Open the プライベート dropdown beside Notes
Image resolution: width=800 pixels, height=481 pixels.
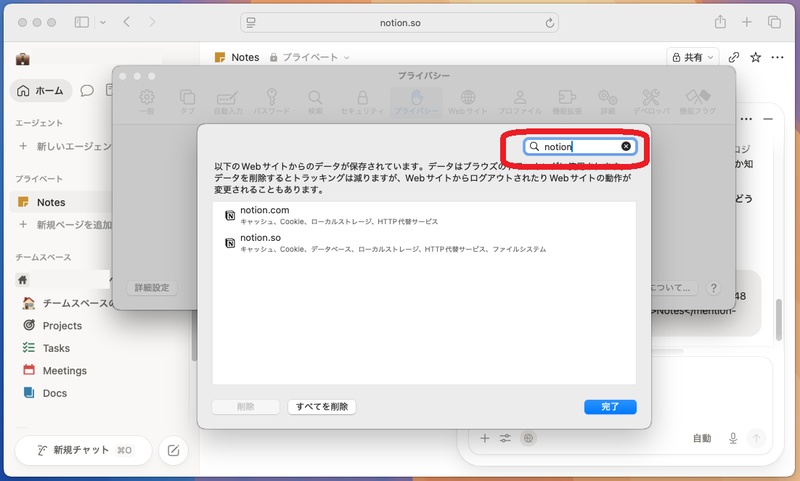click(310, 57)
